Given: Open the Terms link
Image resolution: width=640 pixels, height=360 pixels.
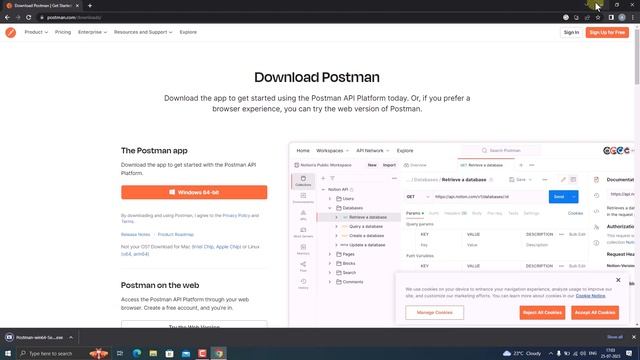Looking at the screenshot, I should (127, 222).
